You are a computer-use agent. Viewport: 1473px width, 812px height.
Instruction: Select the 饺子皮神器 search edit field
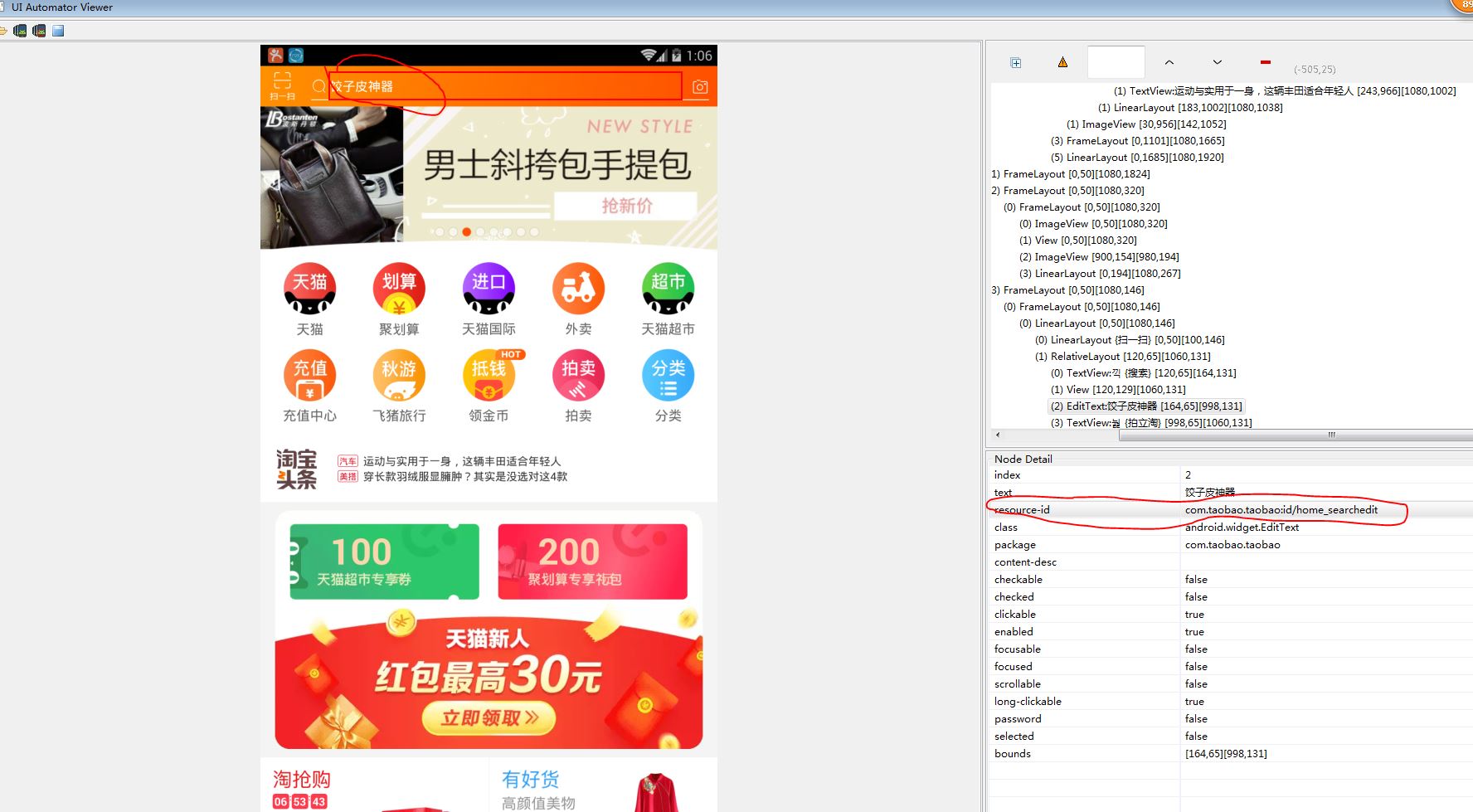[x=505, y=86]
